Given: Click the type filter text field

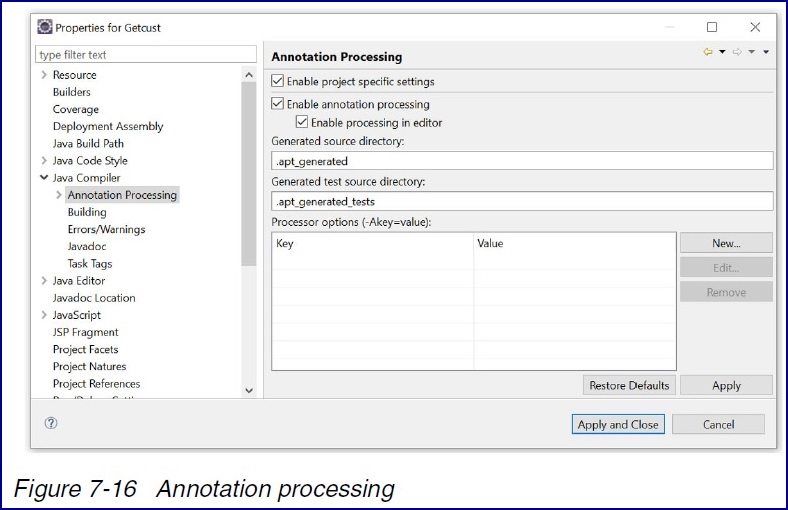Looking at the screenshot, I should coord(146,54).
